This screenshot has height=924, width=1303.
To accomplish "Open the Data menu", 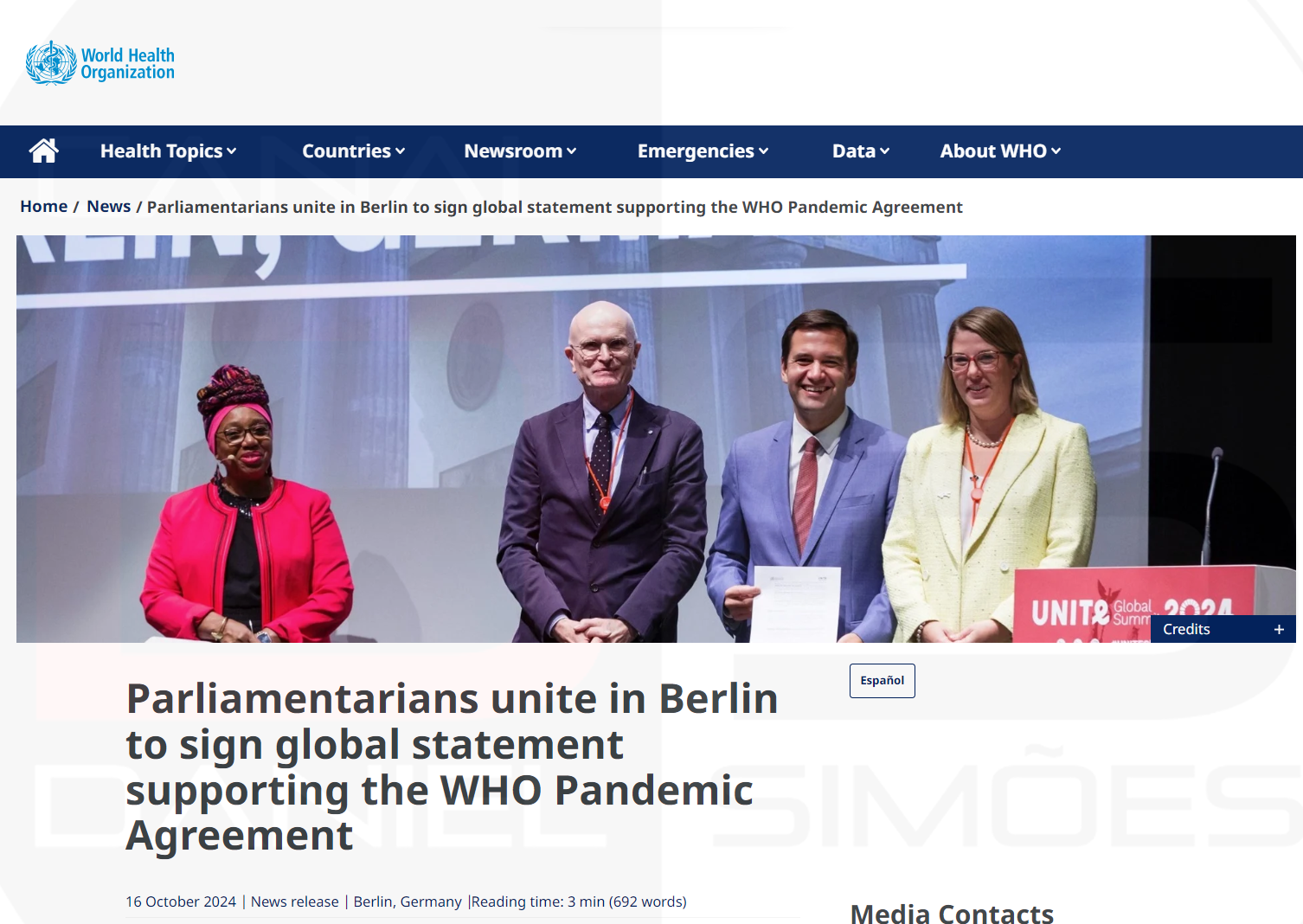I will (x=861, y=151).
